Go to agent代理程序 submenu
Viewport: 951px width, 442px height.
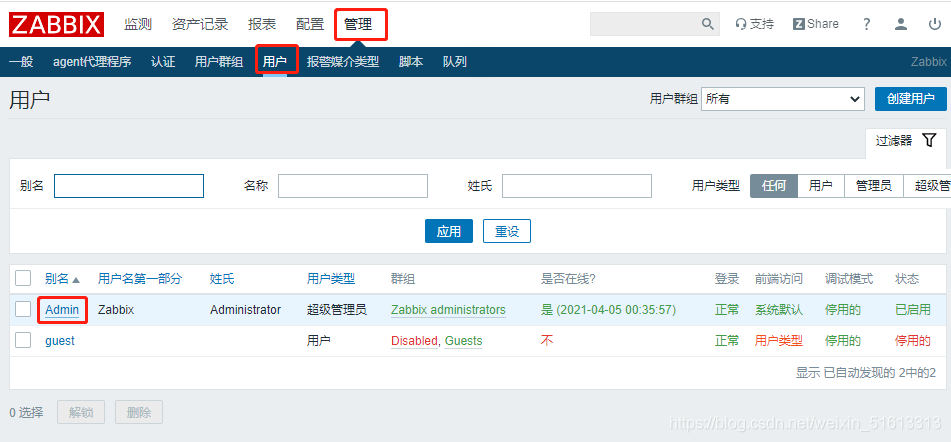tap(92, 62)
